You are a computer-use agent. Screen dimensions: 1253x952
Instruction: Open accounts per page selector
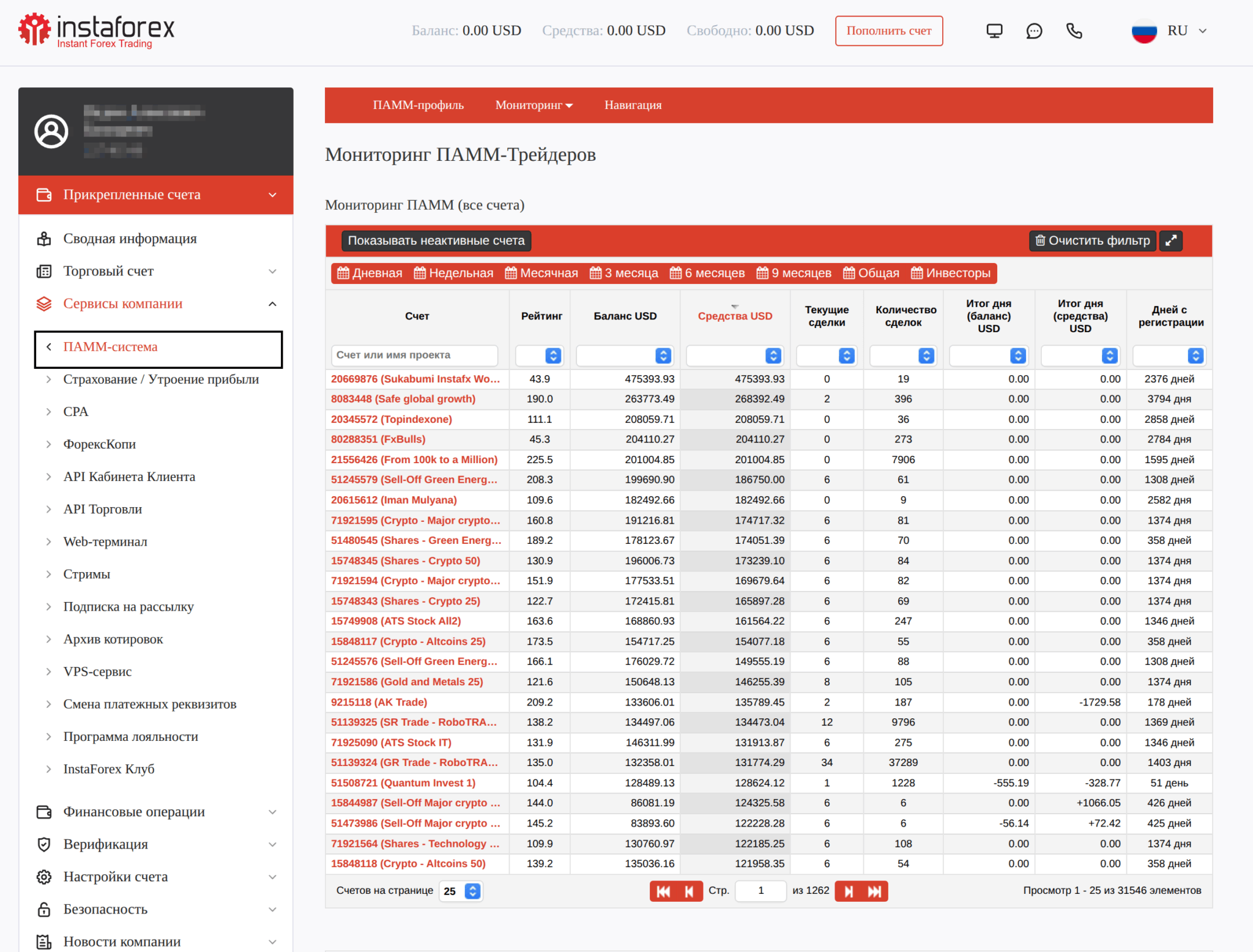[x=461, y=891]
